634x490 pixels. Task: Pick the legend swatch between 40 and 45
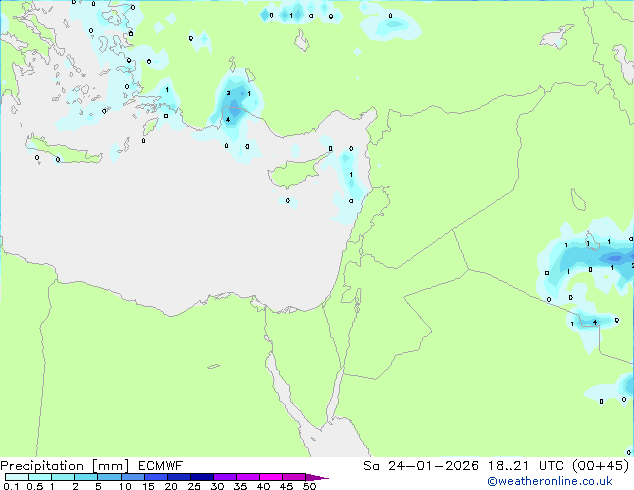271,477
